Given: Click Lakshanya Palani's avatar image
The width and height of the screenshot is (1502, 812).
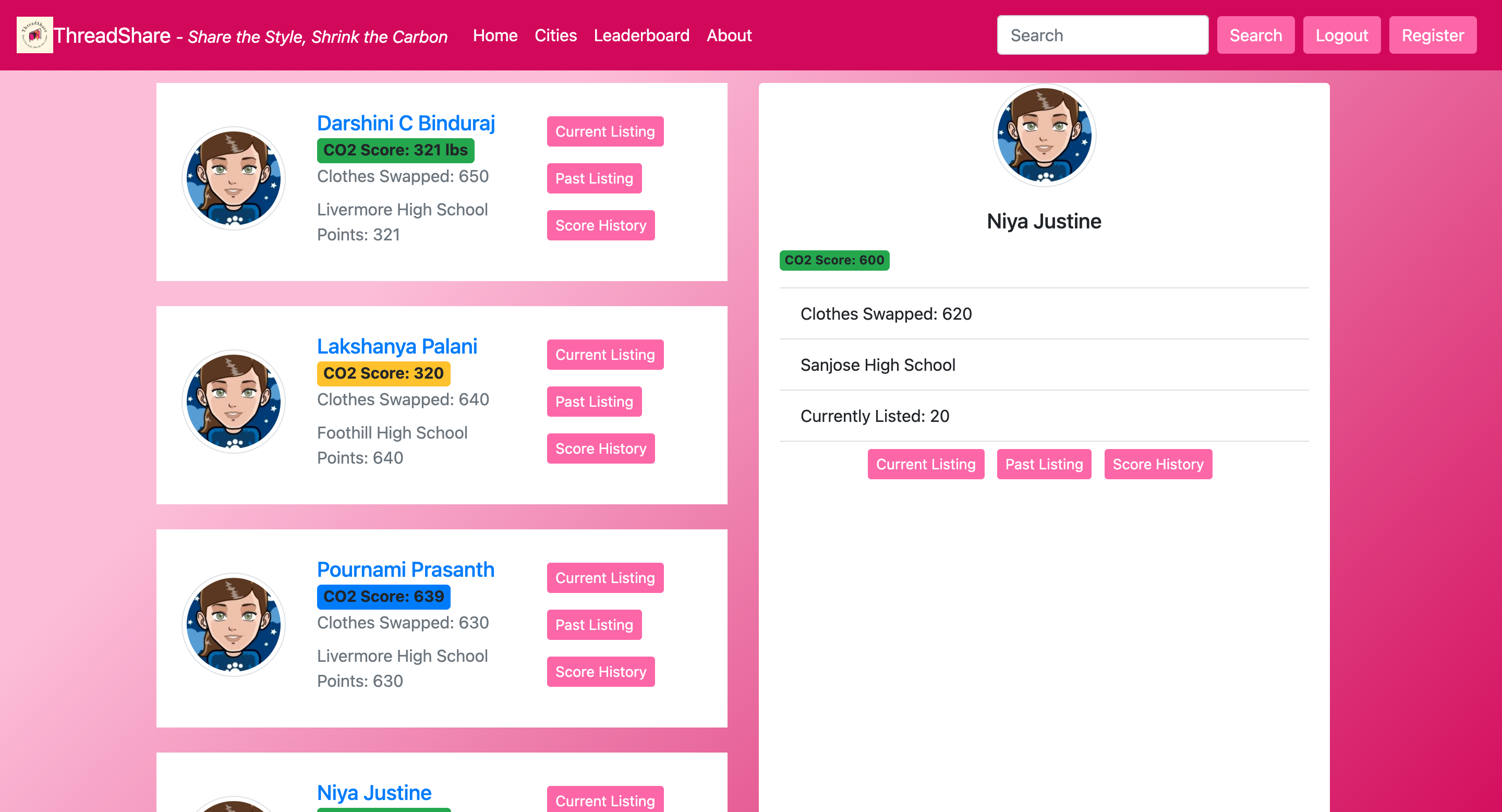Looking at the screenshot, I should (x=233, y=402).
